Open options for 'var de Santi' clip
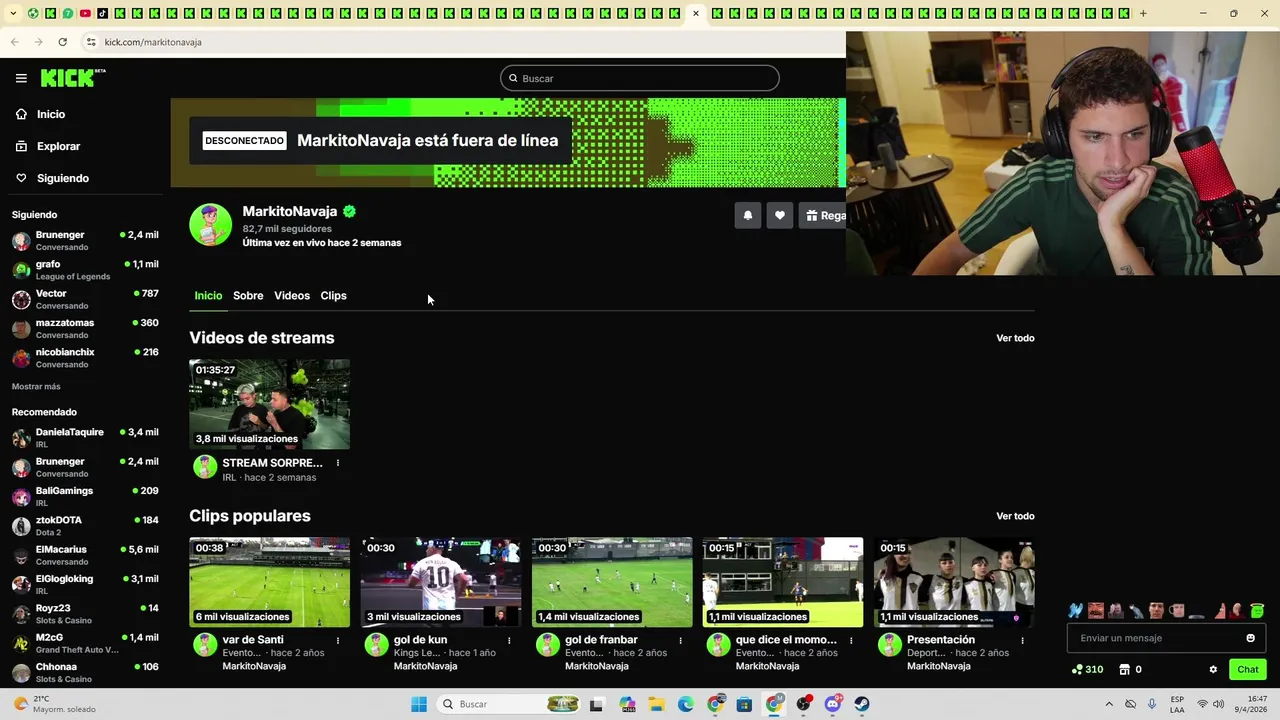1280x720 pixels. point(337,640)
